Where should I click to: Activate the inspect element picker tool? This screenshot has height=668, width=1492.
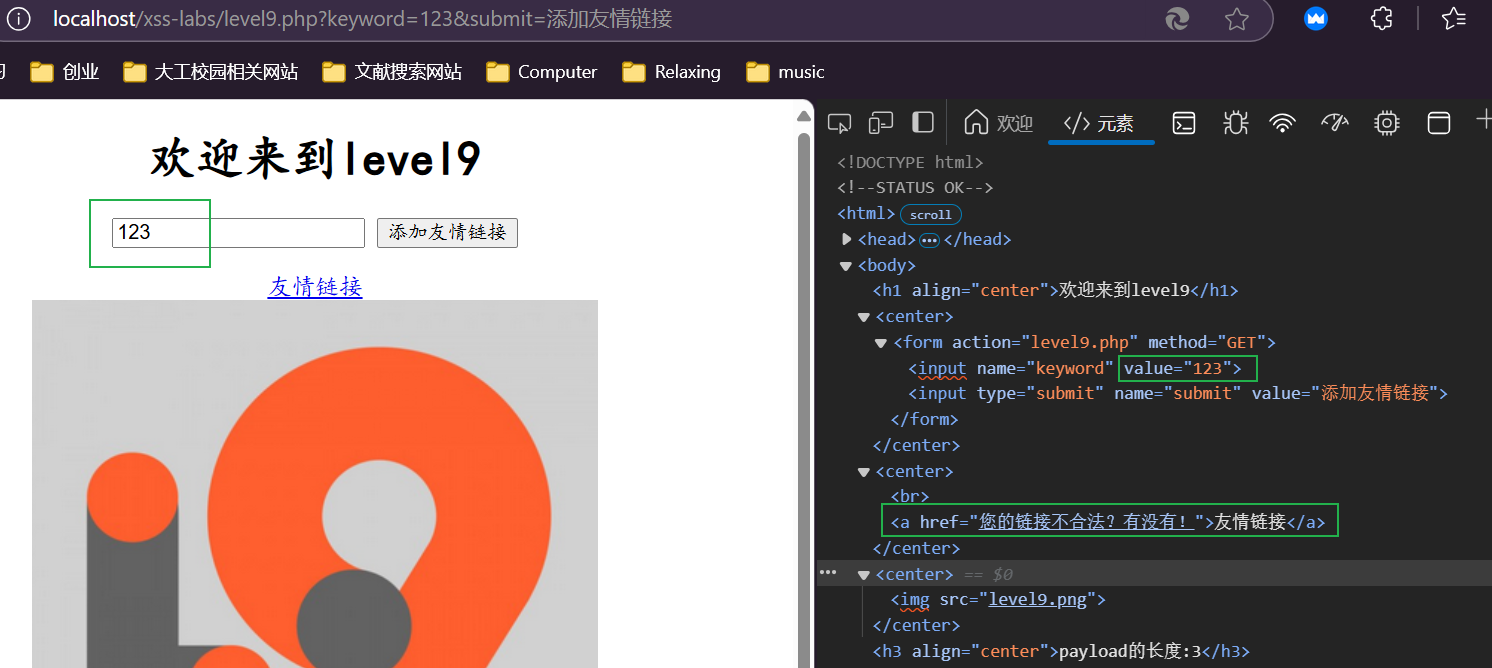[840, 123]
